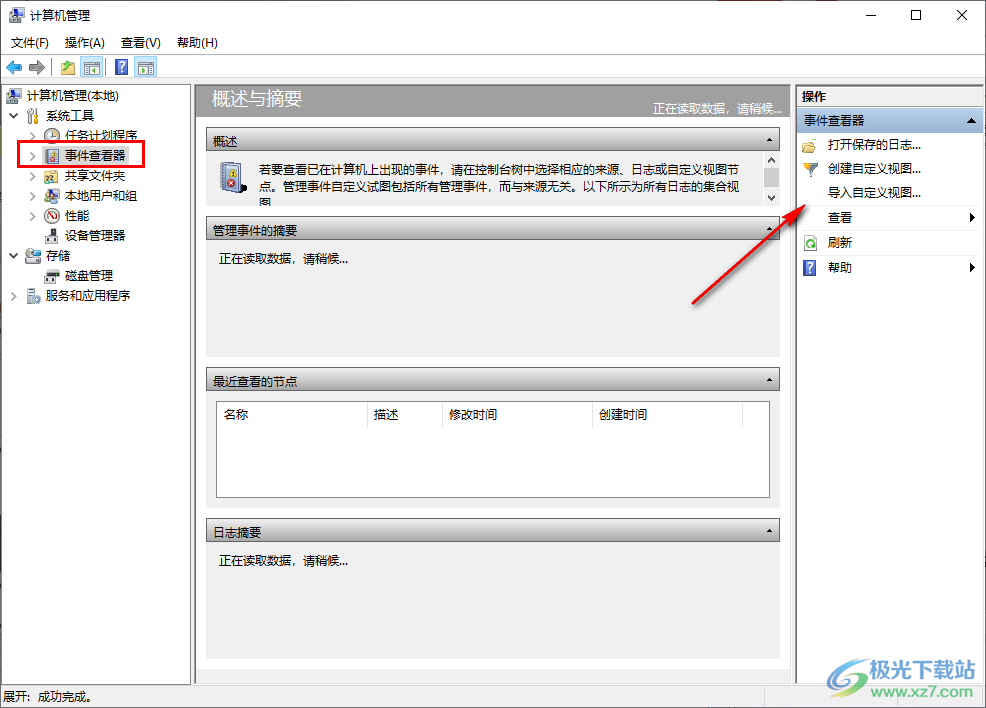Click the refresh icon beside 刷新
The width and height of the screenshot is (986, 708).
pos(810,243)
